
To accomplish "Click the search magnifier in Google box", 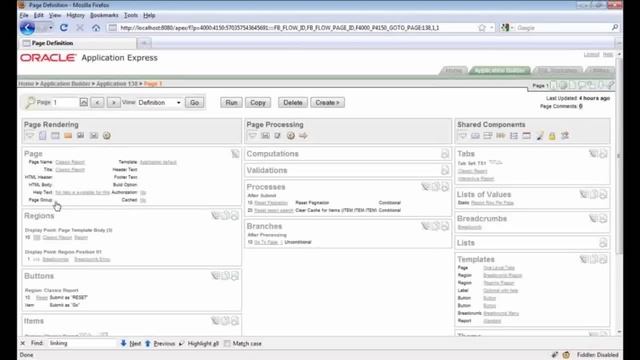I will (x=615, y=27).
